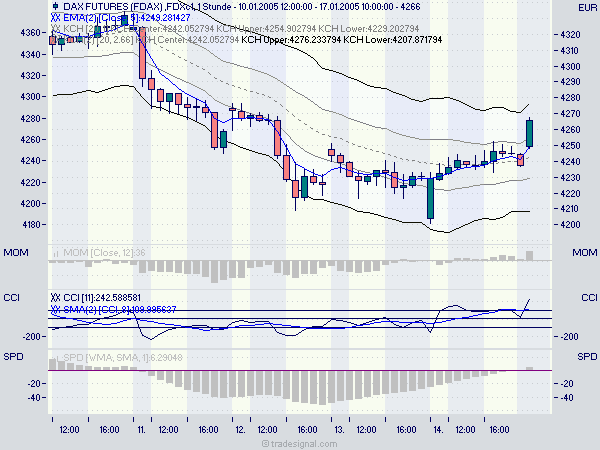The height and width of the screenshot is (450, 600).
Task: Click the large red candle near top left
Action: pyautogui.click(x=142, y=62)
